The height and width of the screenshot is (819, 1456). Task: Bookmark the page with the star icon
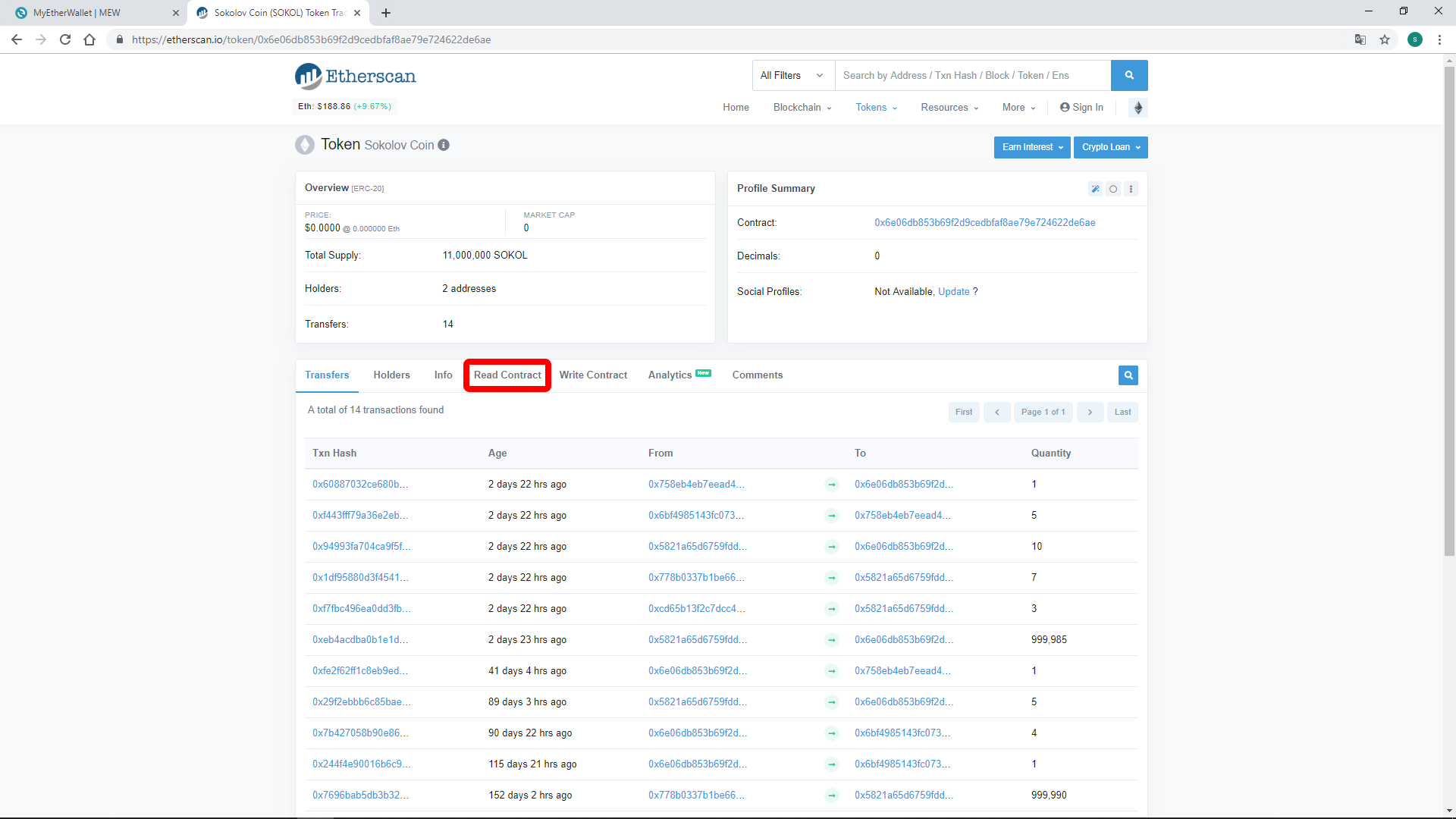coord(1385,39)
